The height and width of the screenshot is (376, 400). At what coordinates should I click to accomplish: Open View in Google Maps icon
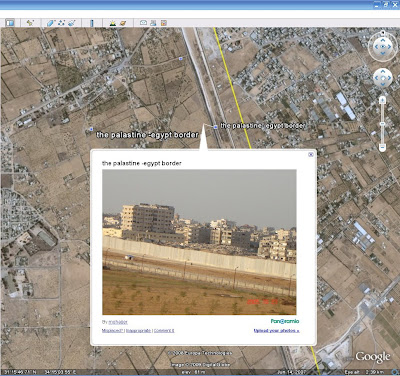coord(163,23)
